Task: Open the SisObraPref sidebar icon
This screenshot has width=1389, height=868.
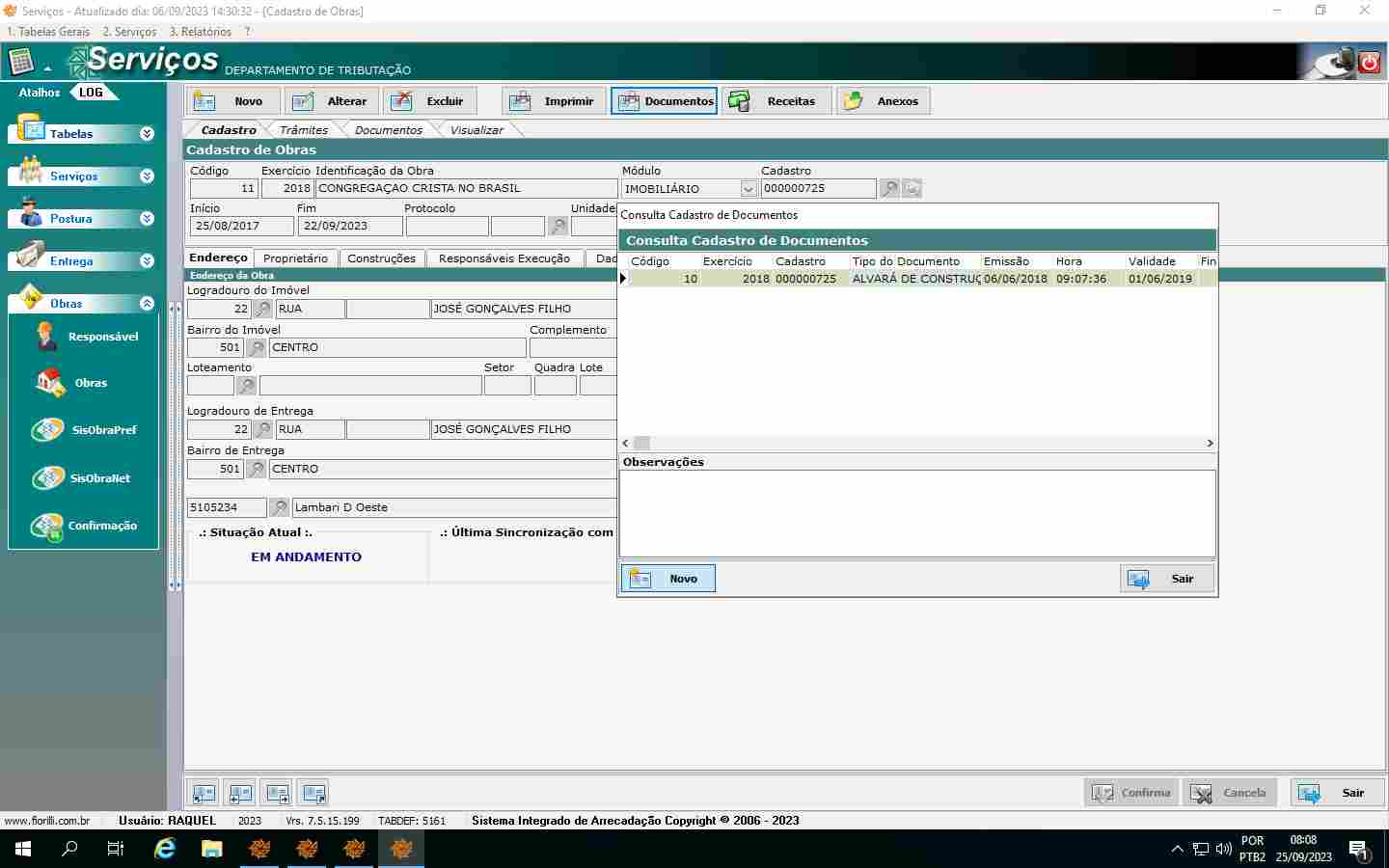Action: [x=47, y=430]
